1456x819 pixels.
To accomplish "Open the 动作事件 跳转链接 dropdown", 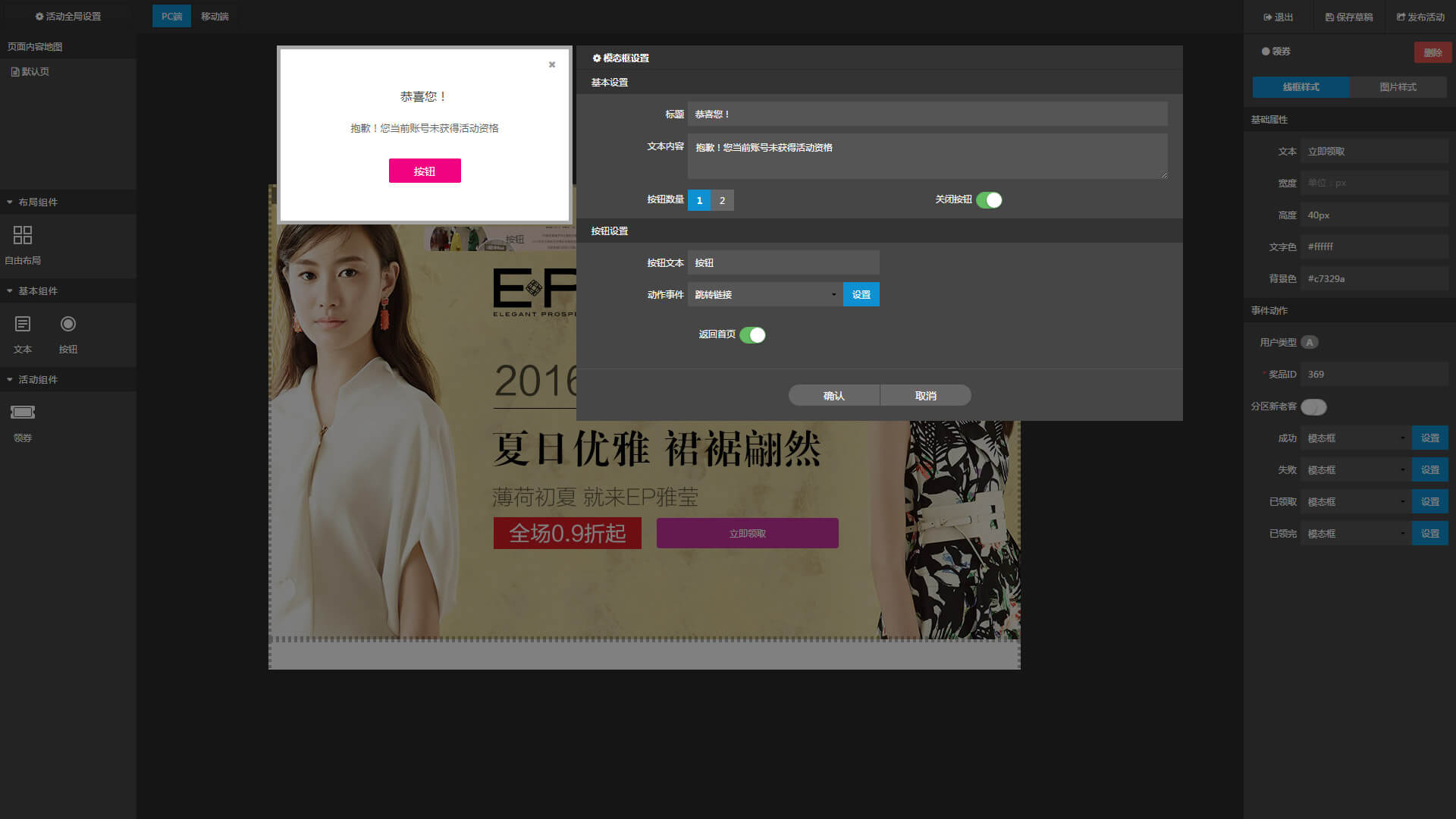I will pos(765,294).
